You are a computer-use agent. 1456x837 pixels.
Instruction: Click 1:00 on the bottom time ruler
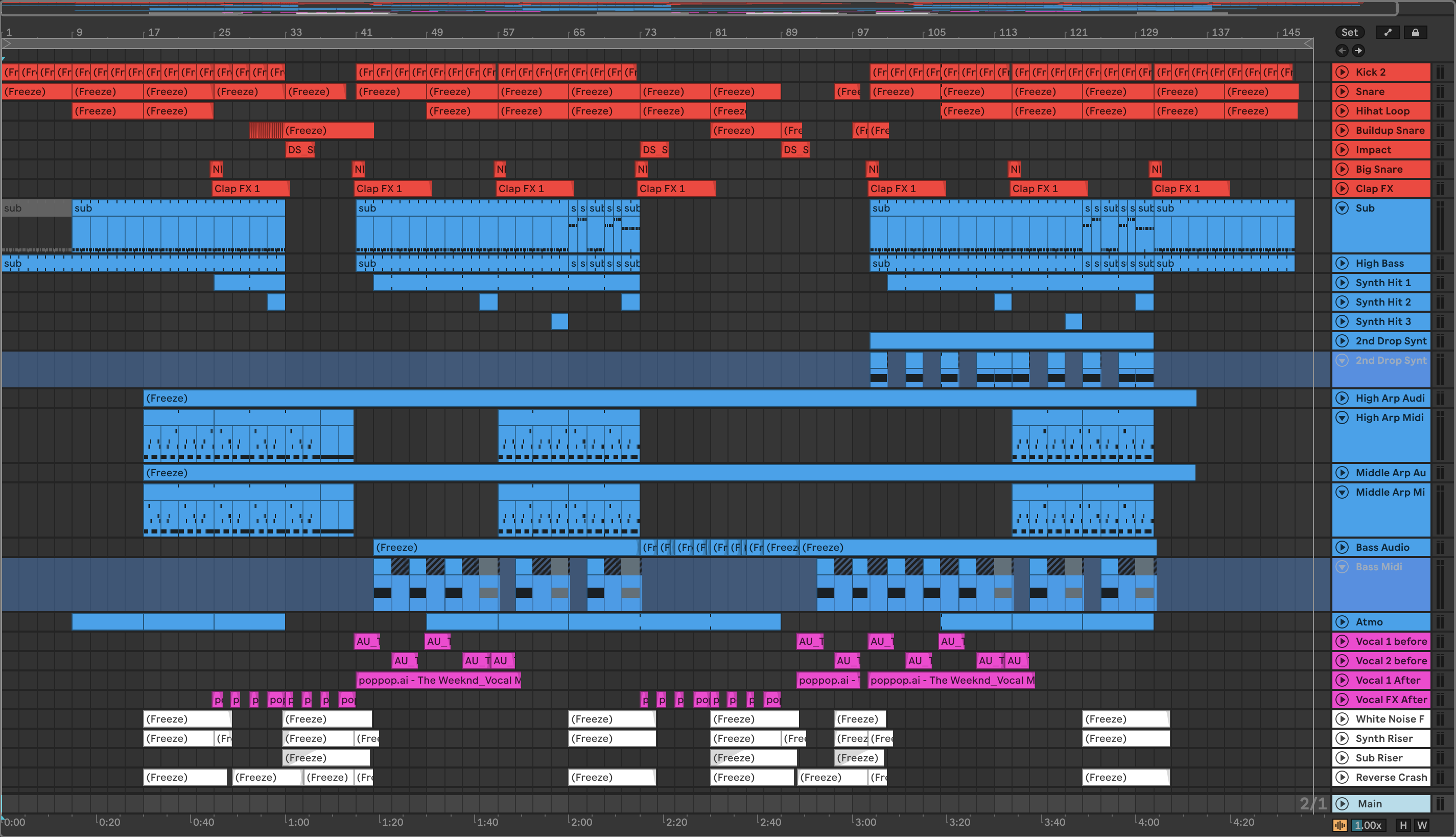(x=298, y=822)
